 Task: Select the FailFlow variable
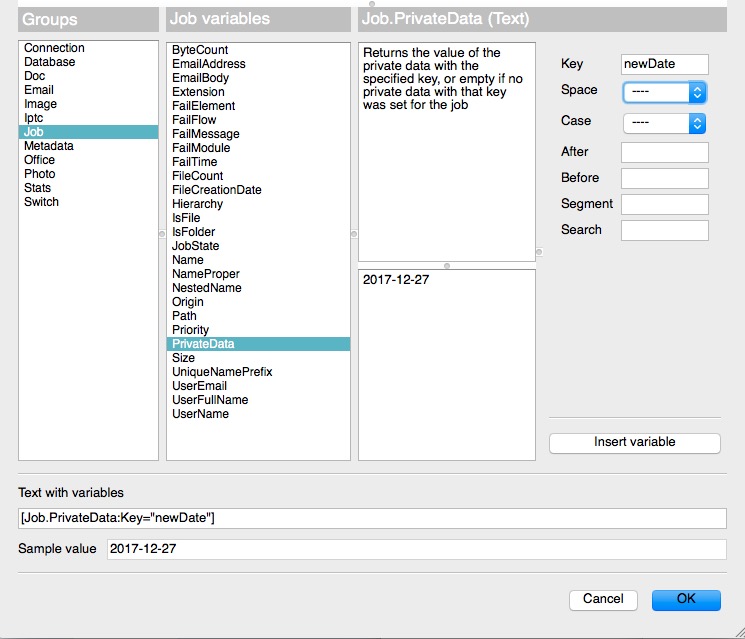point(258,120)
